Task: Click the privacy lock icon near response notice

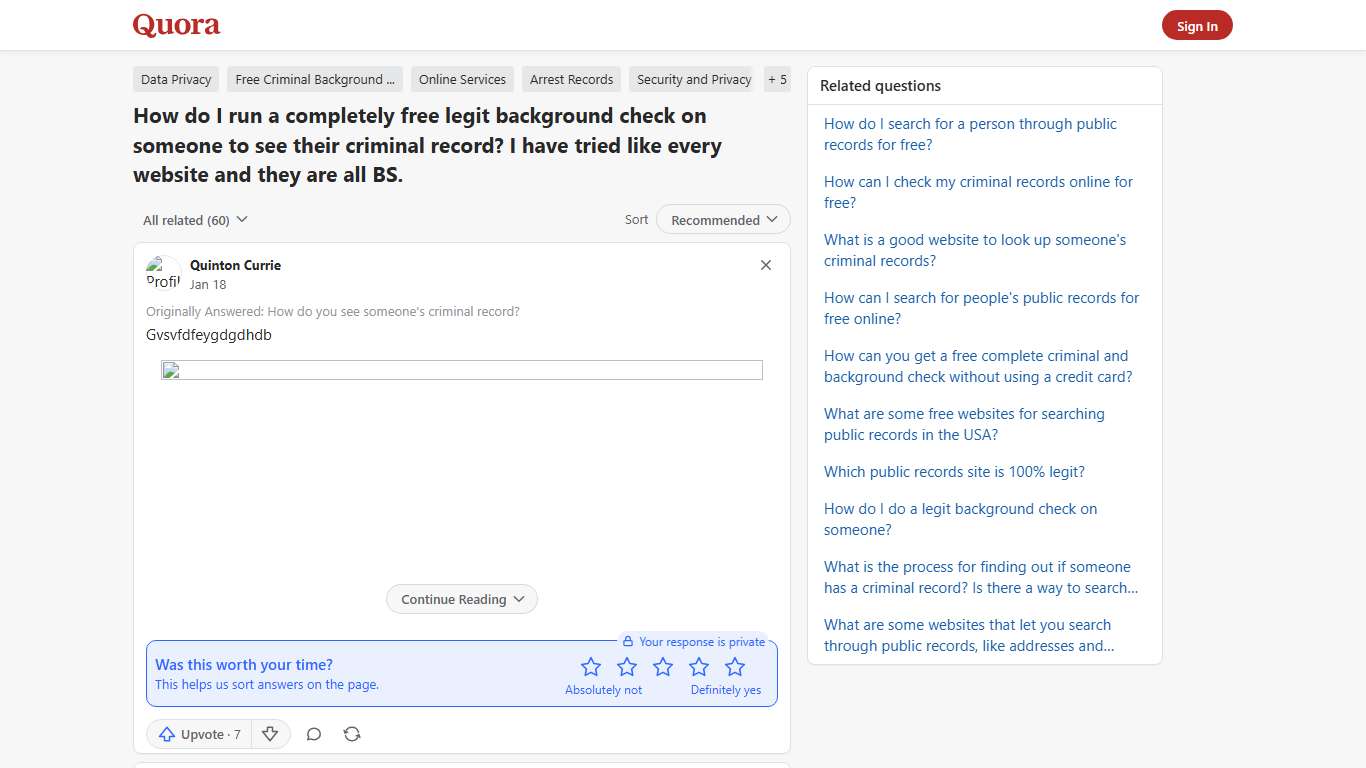Action: 628,641
